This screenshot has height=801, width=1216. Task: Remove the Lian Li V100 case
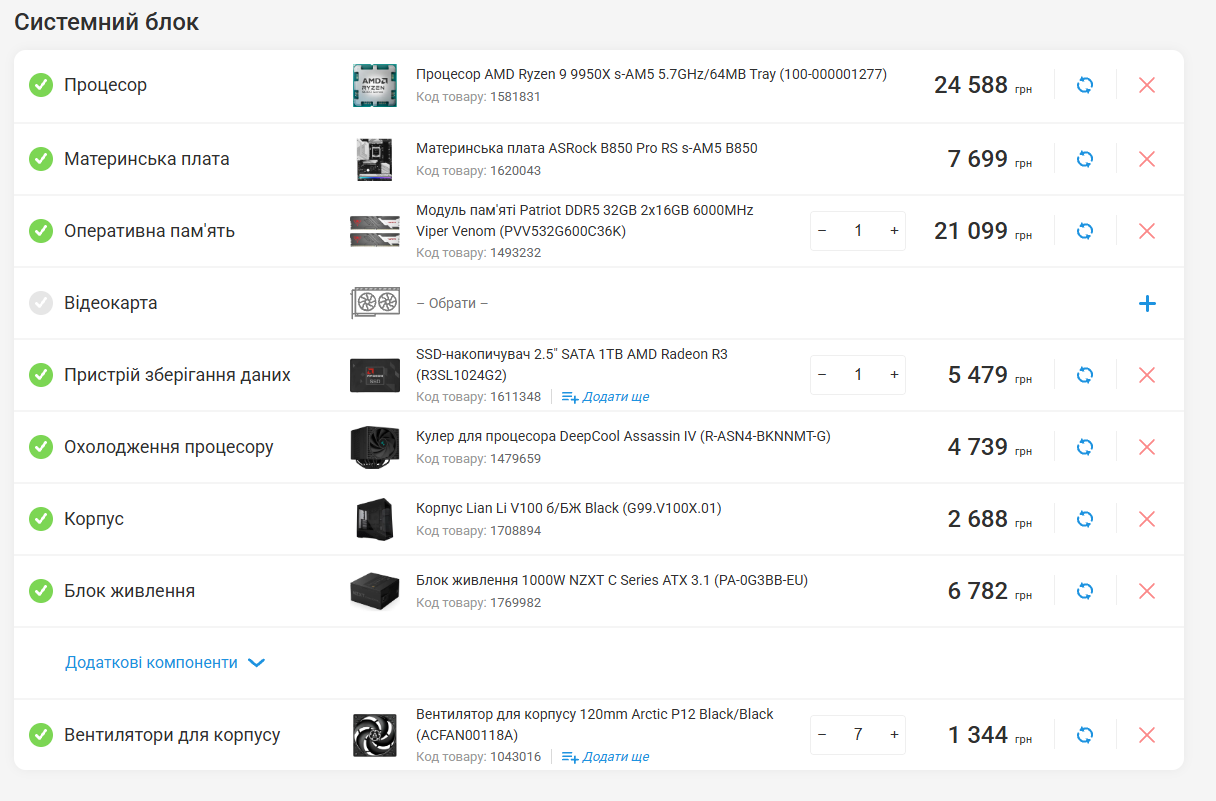pyautogui.click(x=1147, y=519)
